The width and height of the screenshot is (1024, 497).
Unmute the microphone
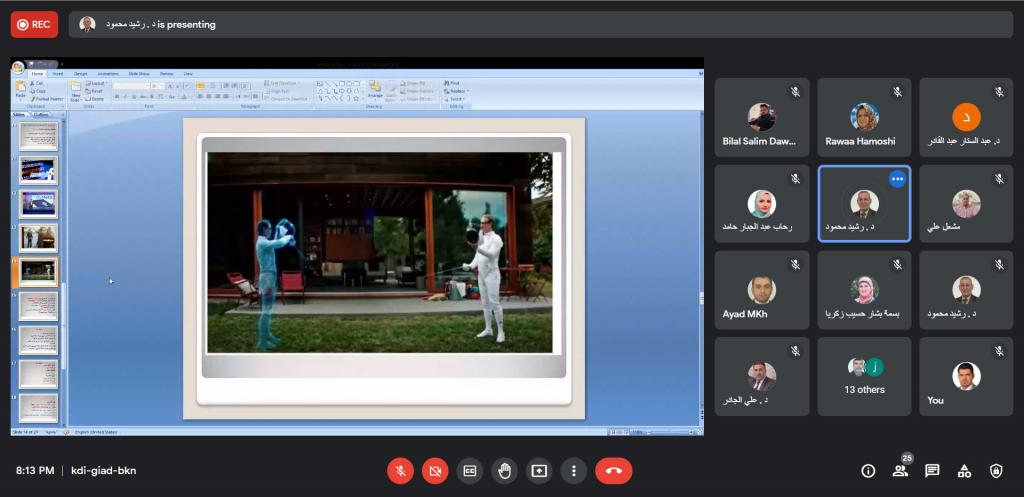click(x=400, y=470)
